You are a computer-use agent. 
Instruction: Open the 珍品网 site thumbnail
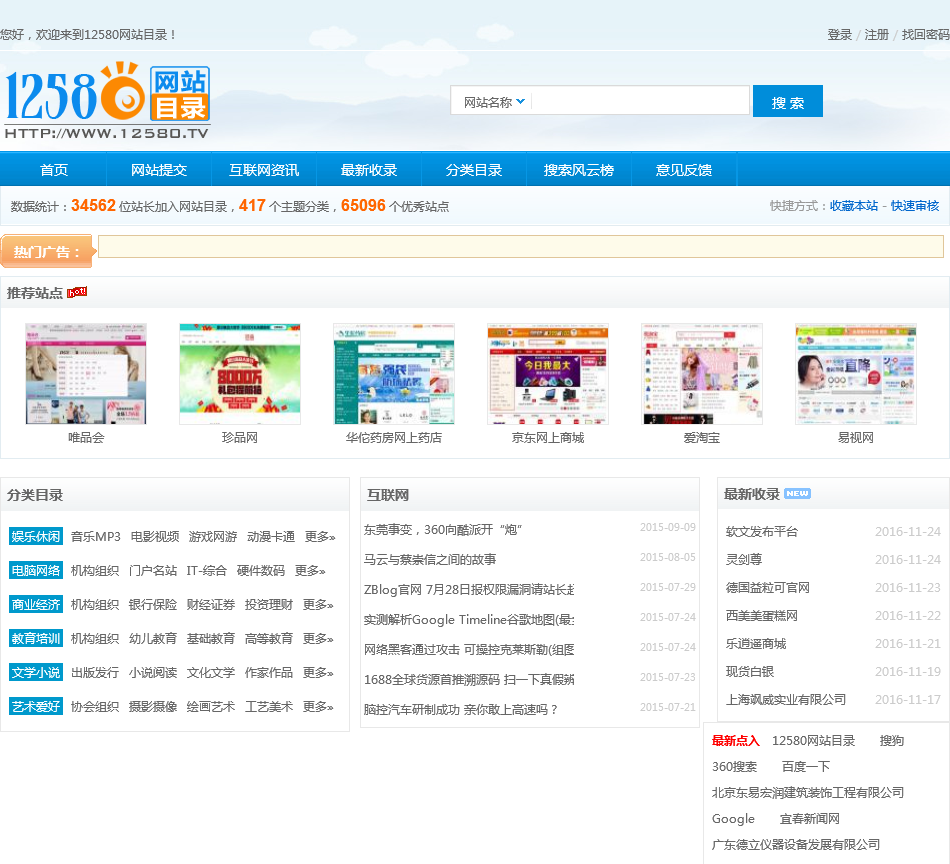coord(240,374)
